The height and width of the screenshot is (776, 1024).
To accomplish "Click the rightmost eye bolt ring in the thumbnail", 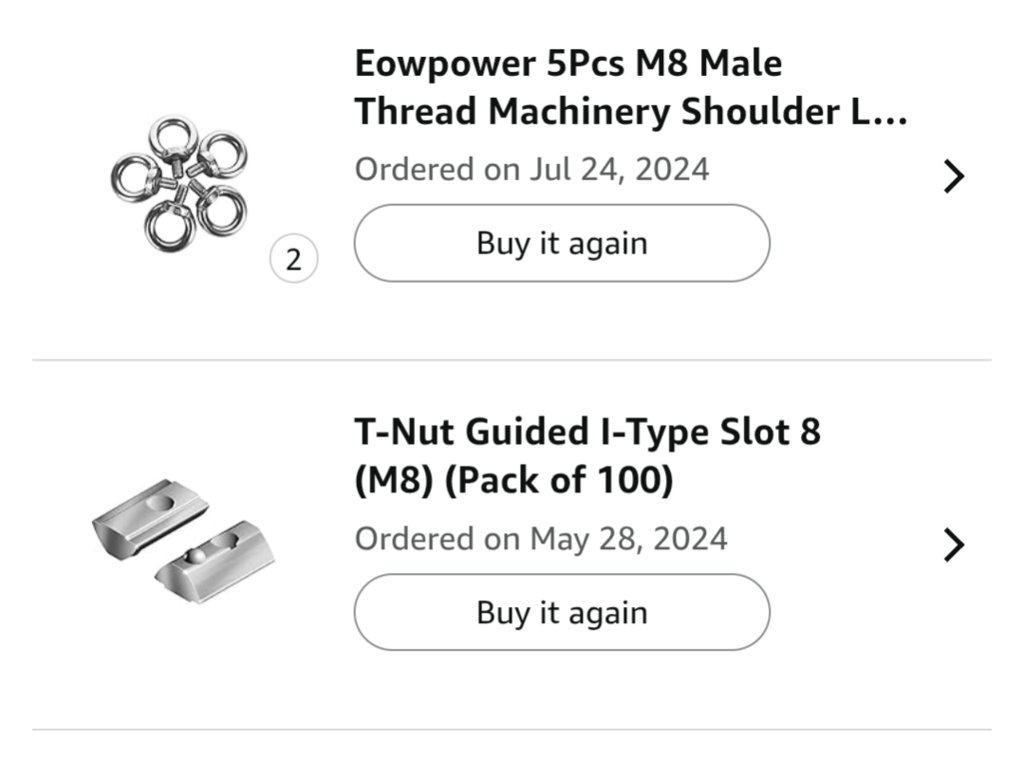I will coord(221,155).
